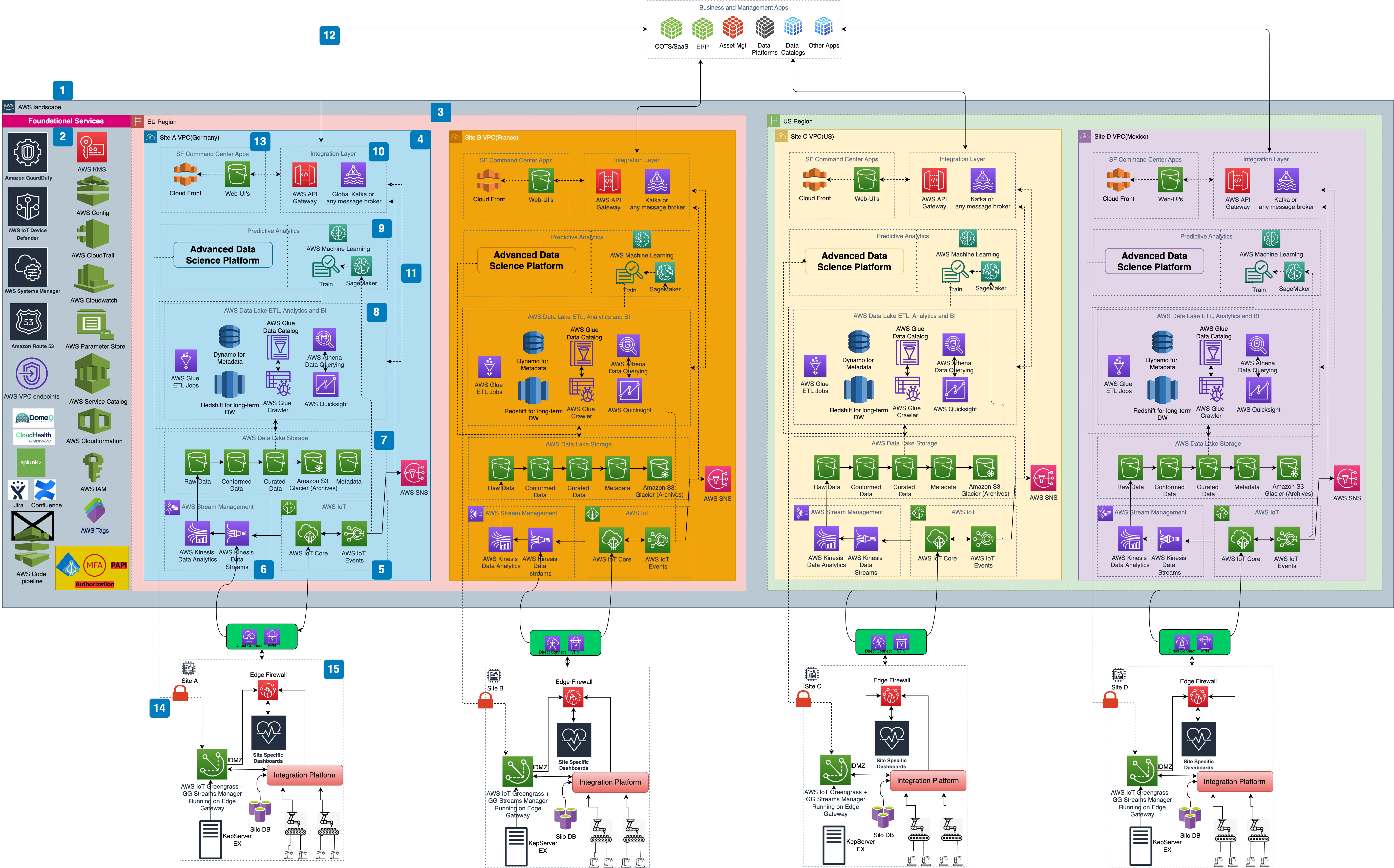Select the AWS Tags icon
1394x868 pixels.
coord(94,511)
